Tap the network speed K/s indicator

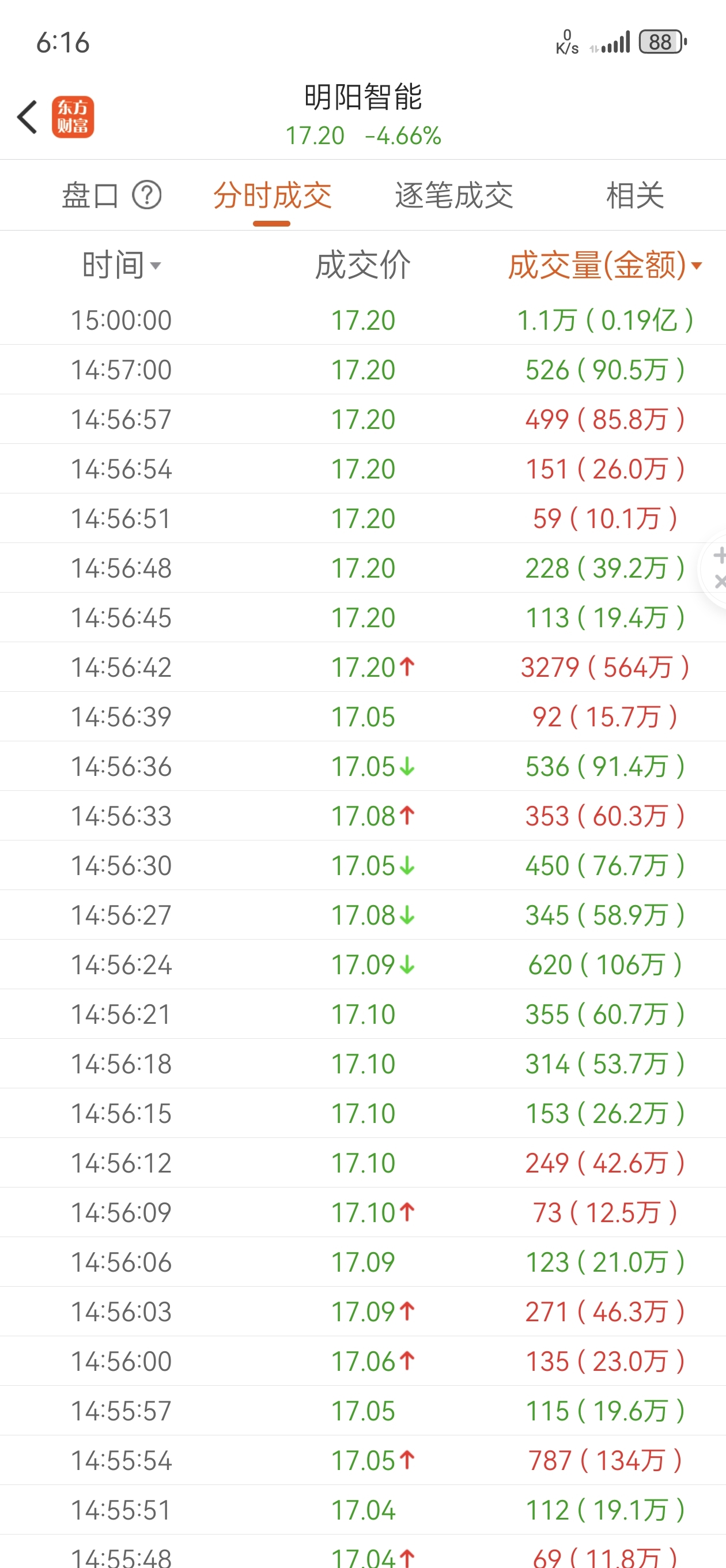566,42
